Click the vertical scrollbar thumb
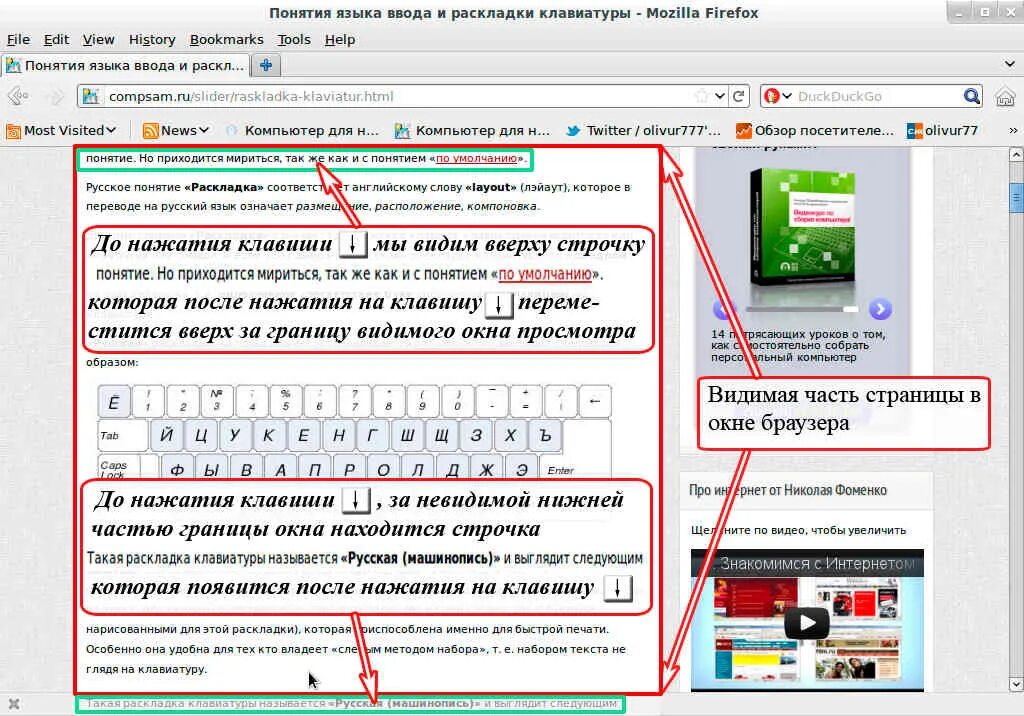Viewport: 1024px width, 716px height. tap(1016, 199)
